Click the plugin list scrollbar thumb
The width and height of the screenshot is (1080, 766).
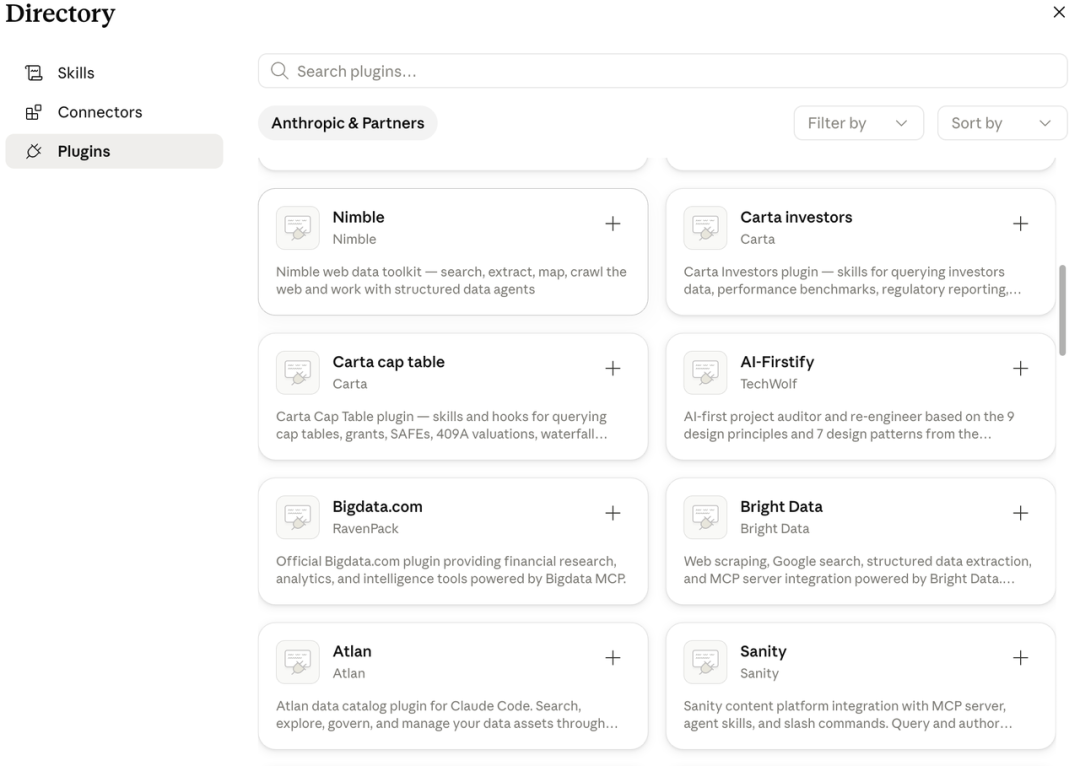click(x=1062, y=310)
